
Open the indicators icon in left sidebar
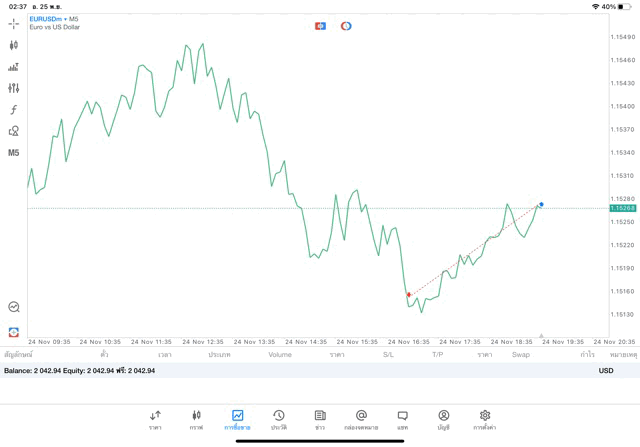[13, 67]
